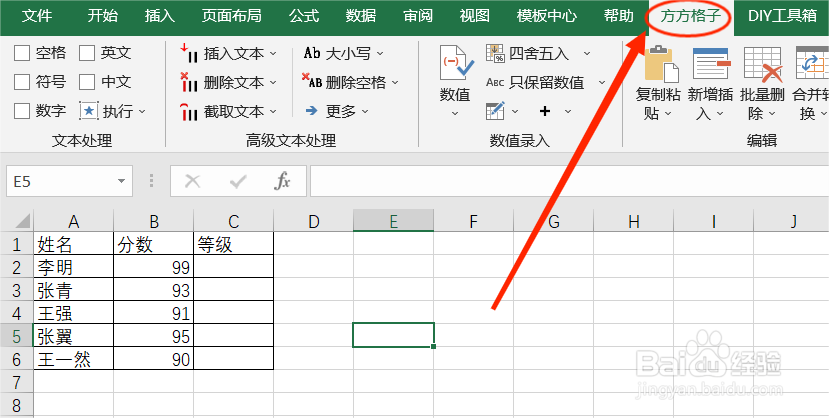The height and width of the screenshot is (418, 829).
Task: Open the plus operator dropdown arrow
Action: (x=568, y=112)
